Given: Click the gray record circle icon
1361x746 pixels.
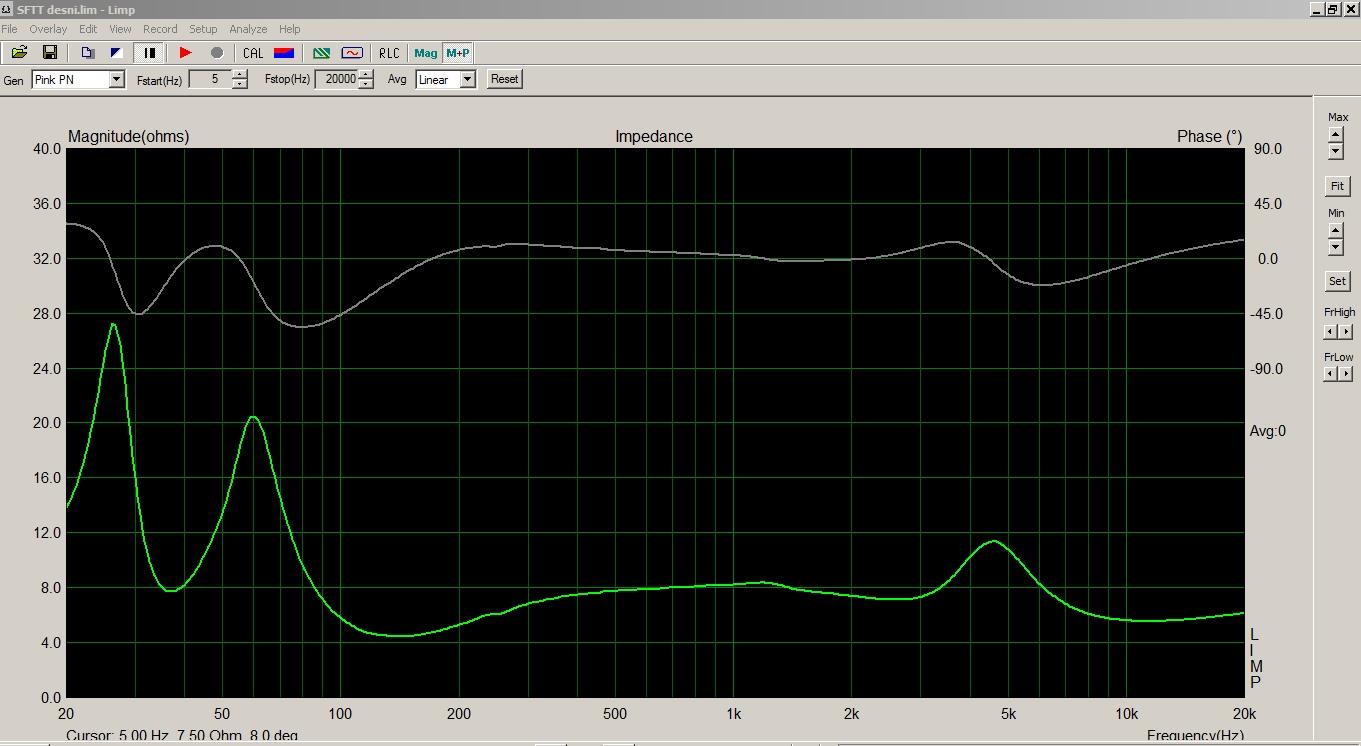Looking at the screenshot, I should click(x=216, y=53).
